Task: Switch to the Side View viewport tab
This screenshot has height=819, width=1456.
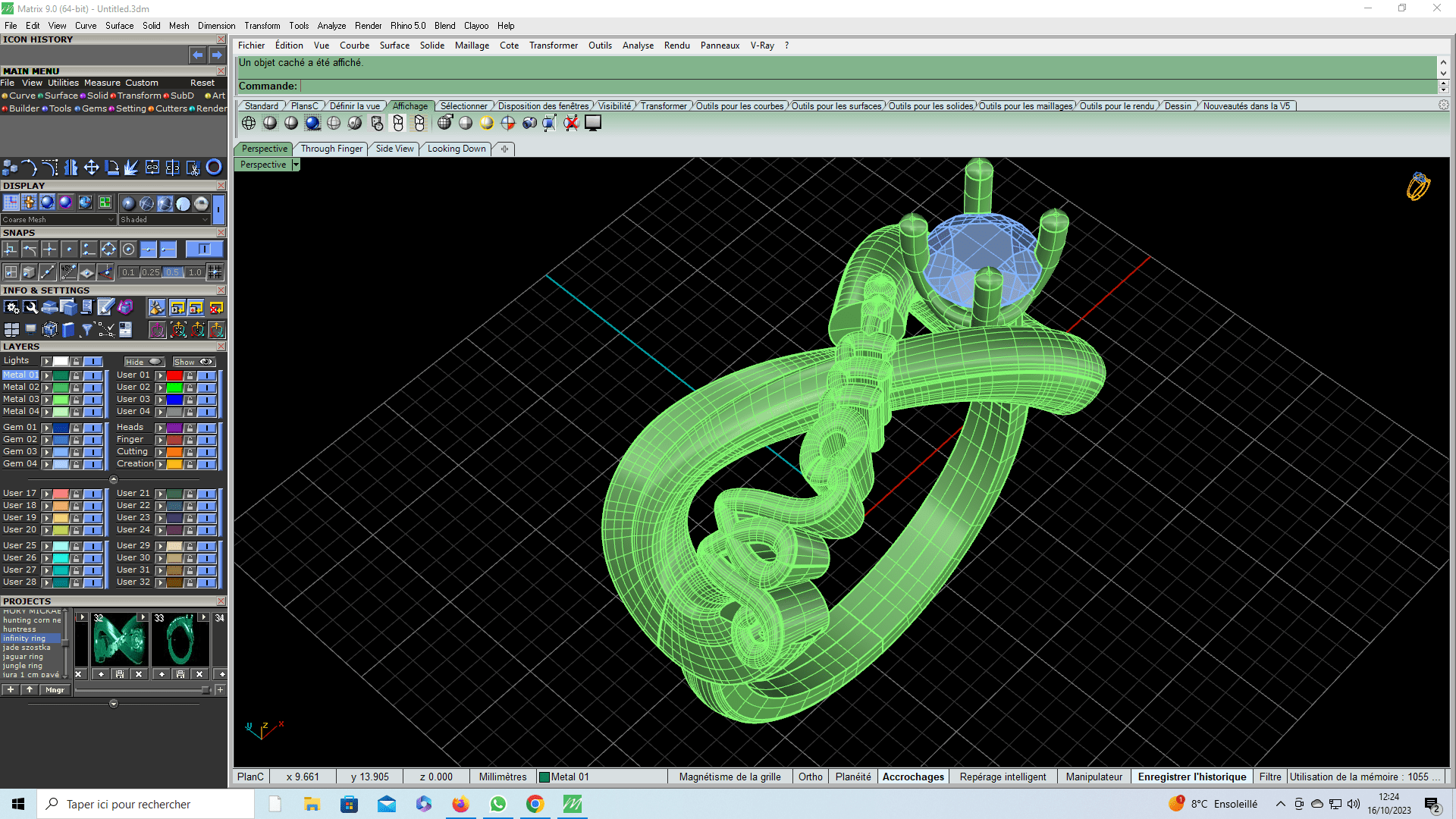Action: click(395, 149)
